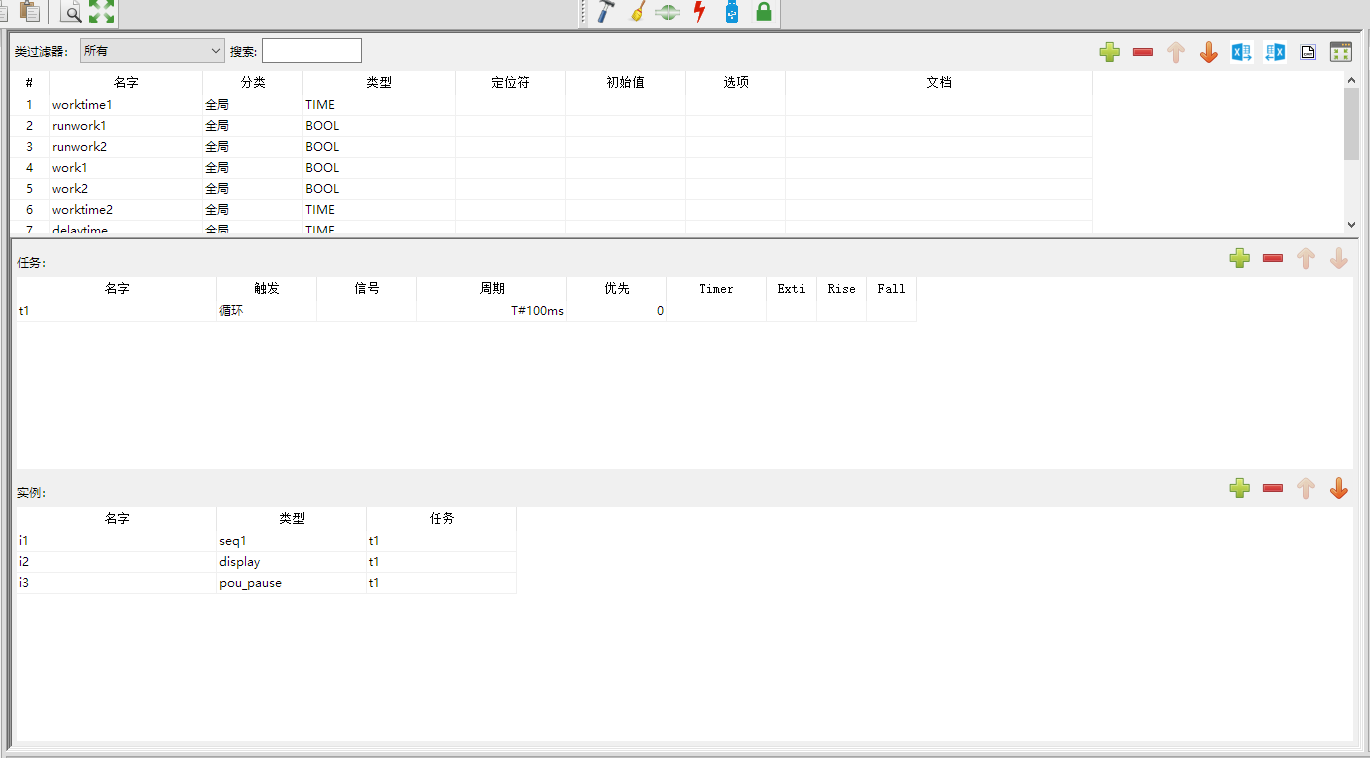Click the red lightning bolt icon

coord(699,12)
